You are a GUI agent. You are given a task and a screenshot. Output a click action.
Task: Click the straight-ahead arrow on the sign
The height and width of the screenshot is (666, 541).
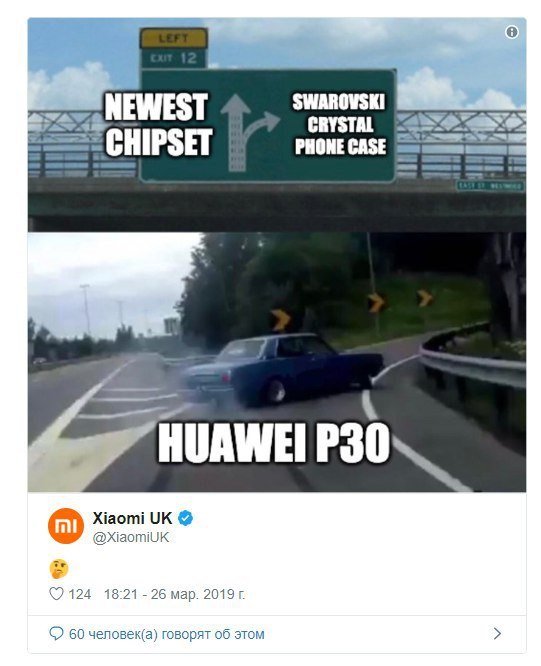click(234, 133)
